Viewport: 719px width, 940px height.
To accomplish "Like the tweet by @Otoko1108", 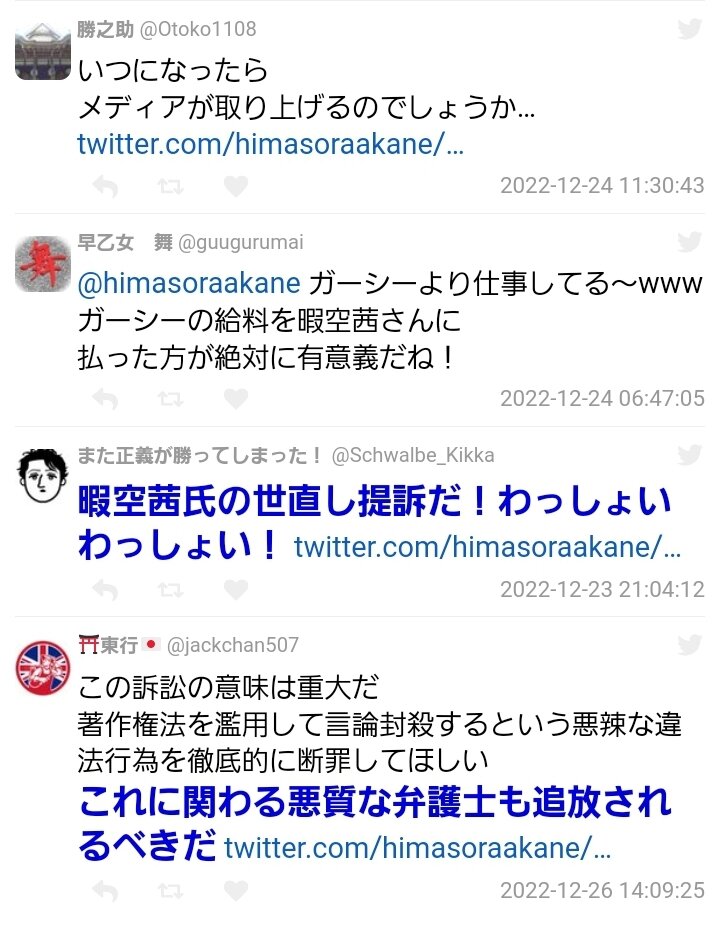I will (x=236, y=186).
